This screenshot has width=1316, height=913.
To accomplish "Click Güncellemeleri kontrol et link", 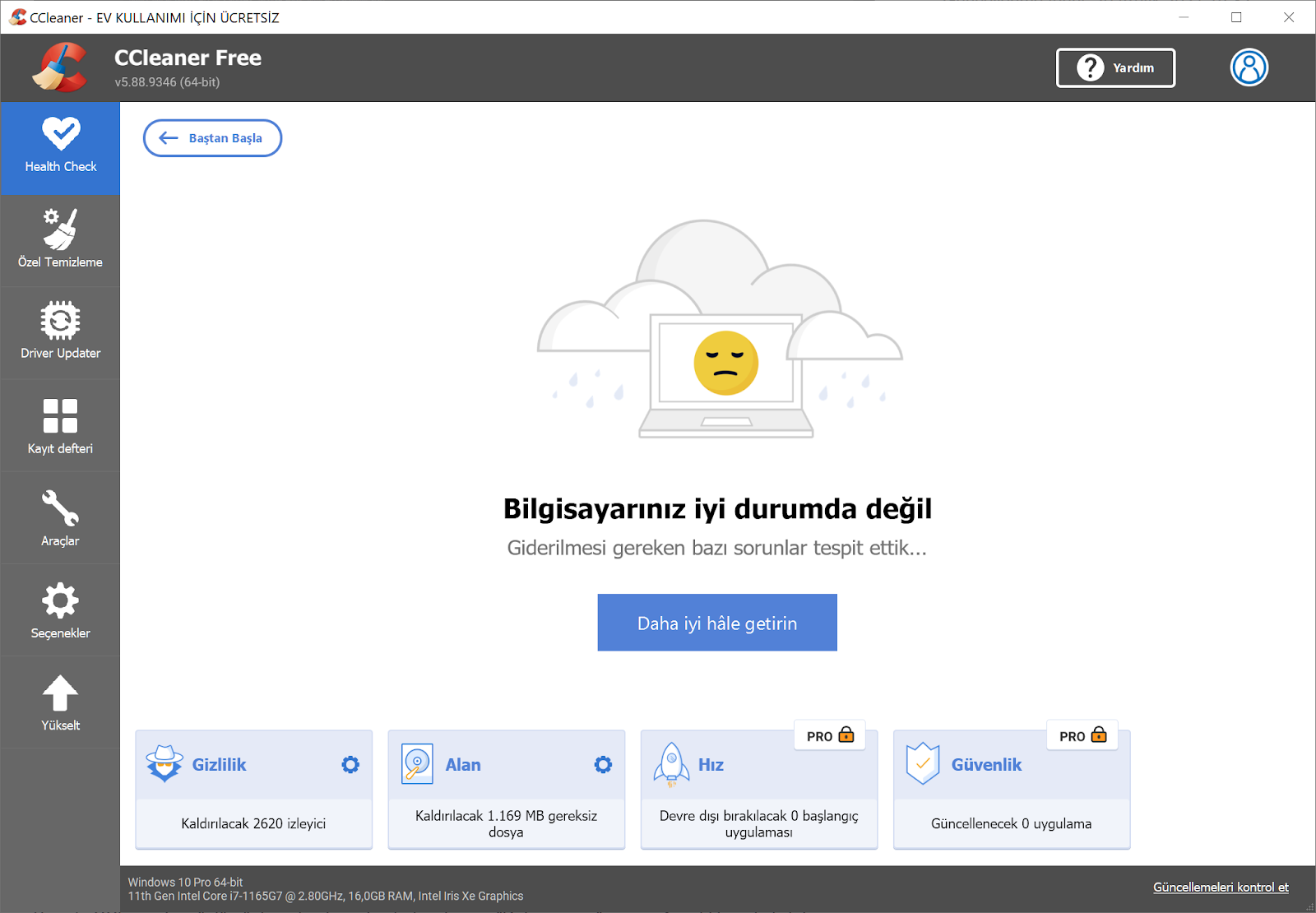I will tap(1221, 887).
